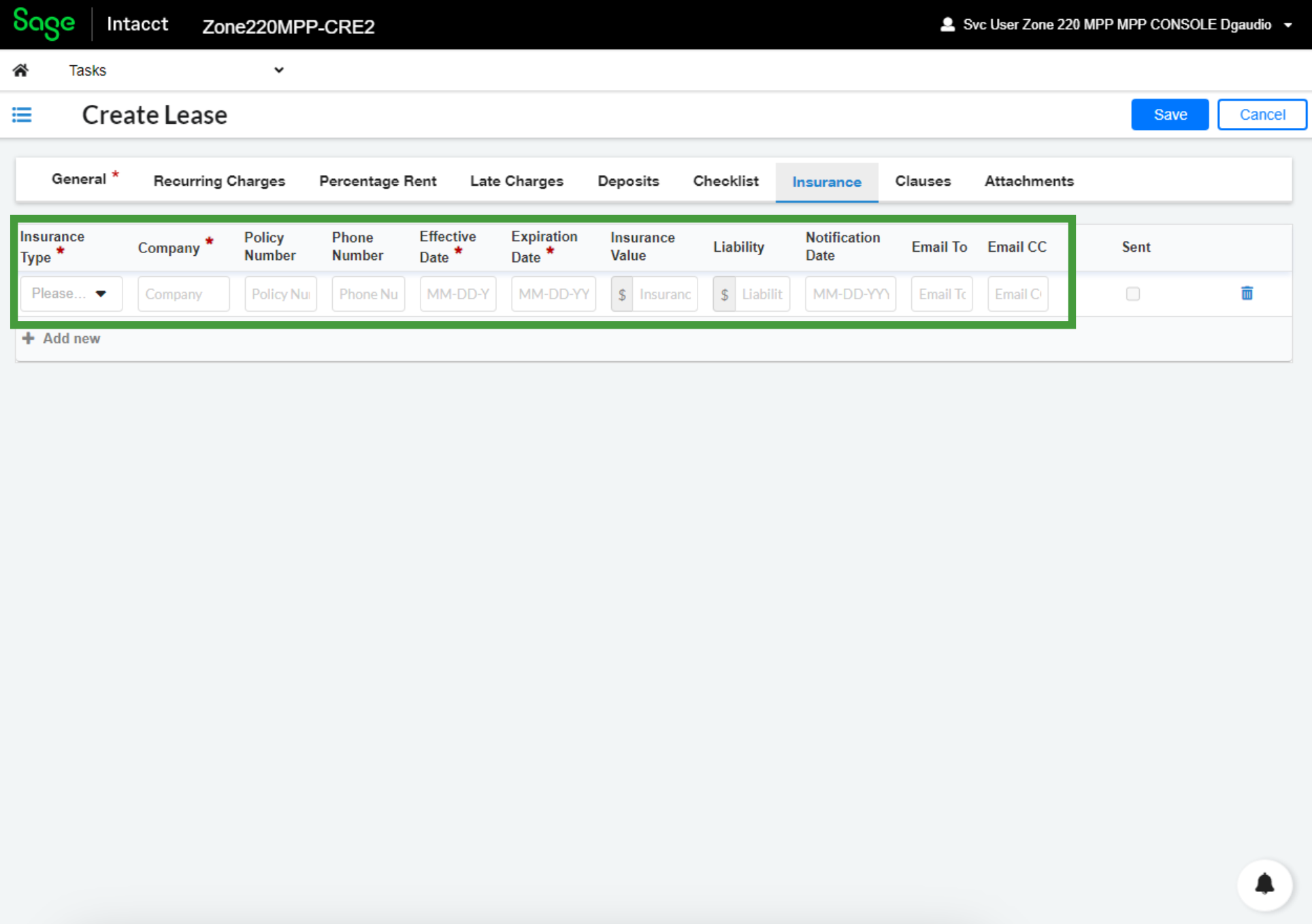The image size is (1312, 924).
Task: Add new insurance row
Action: [61, 338]
